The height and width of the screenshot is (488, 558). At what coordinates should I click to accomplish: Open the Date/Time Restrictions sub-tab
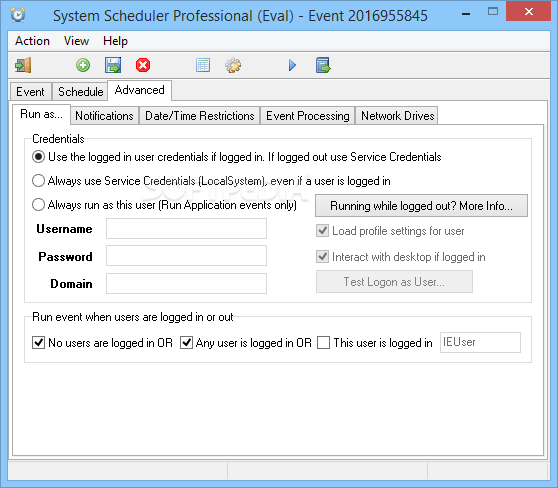[x=200, y=116]
